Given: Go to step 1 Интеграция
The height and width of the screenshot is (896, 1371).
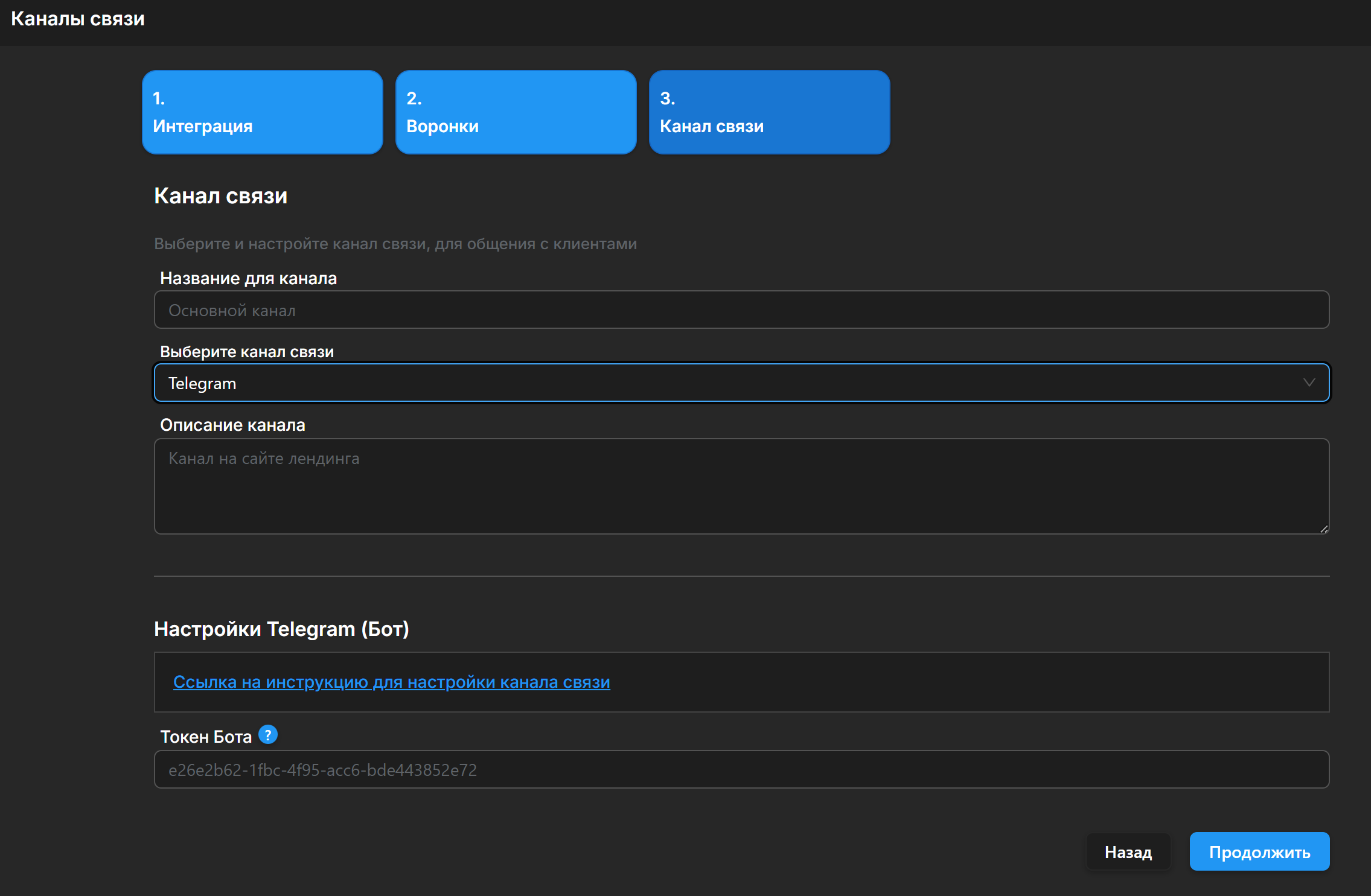Looking at the screenshot, I should [x=262, y=112].
